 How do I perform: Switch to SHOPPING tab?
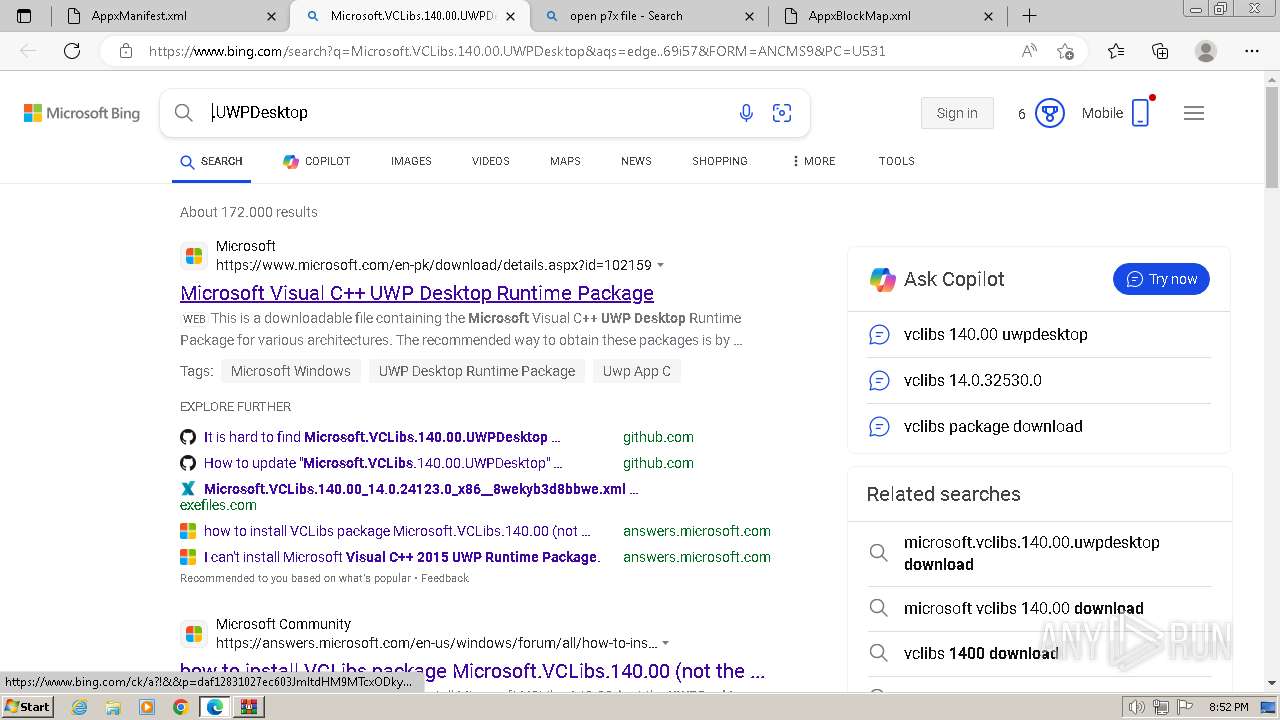[720, 161]
